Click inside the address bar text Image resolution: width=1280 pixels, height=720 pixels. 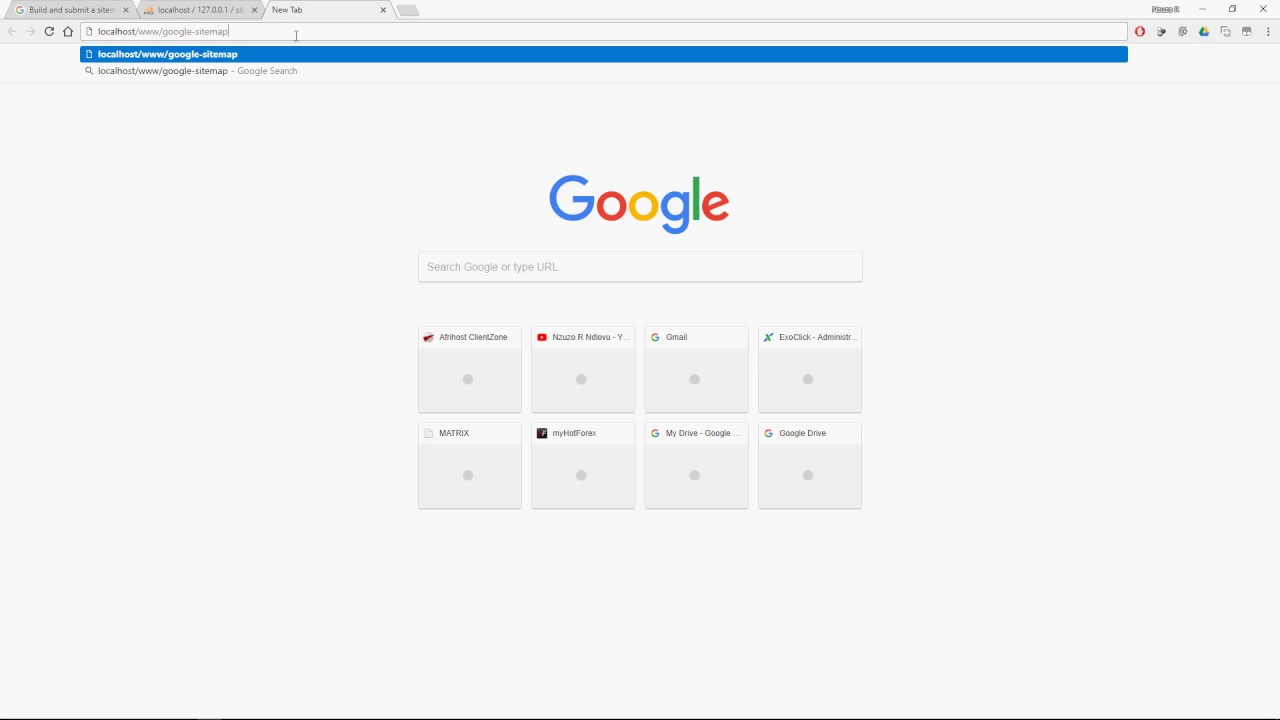tap(163, 32)
